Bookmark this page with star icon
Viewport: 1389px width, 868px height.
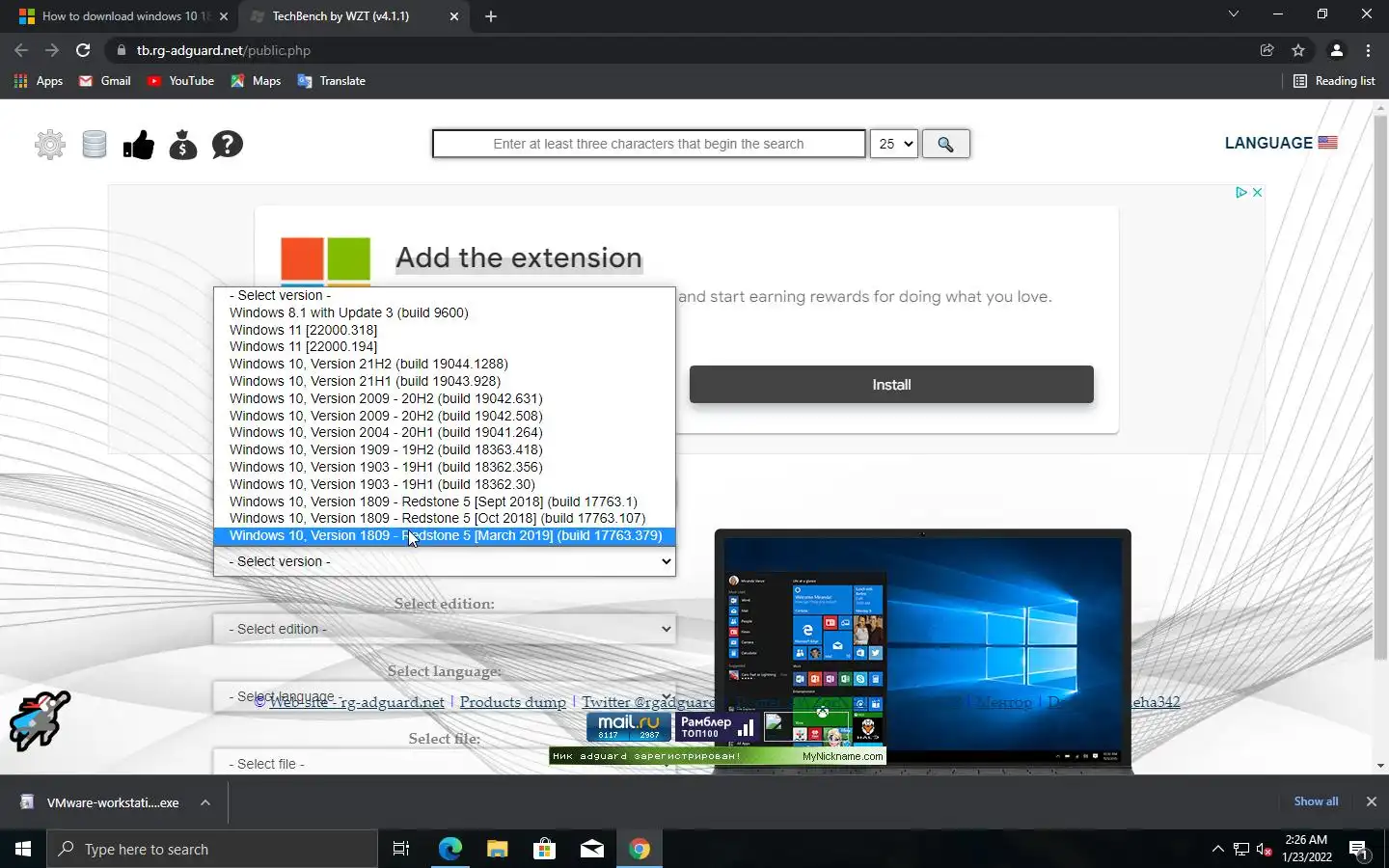[1298, 50]
